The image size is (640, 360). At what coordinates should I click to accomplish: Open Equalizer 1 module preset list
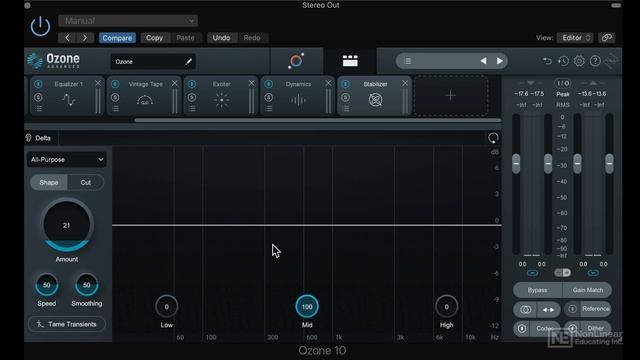coord(38,109)
